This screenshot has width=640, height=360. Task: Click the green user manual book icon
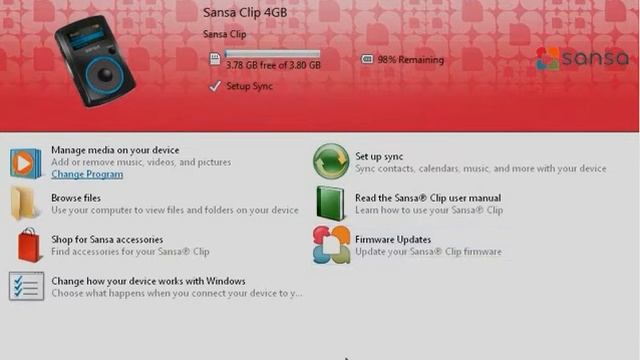point(330,203)
